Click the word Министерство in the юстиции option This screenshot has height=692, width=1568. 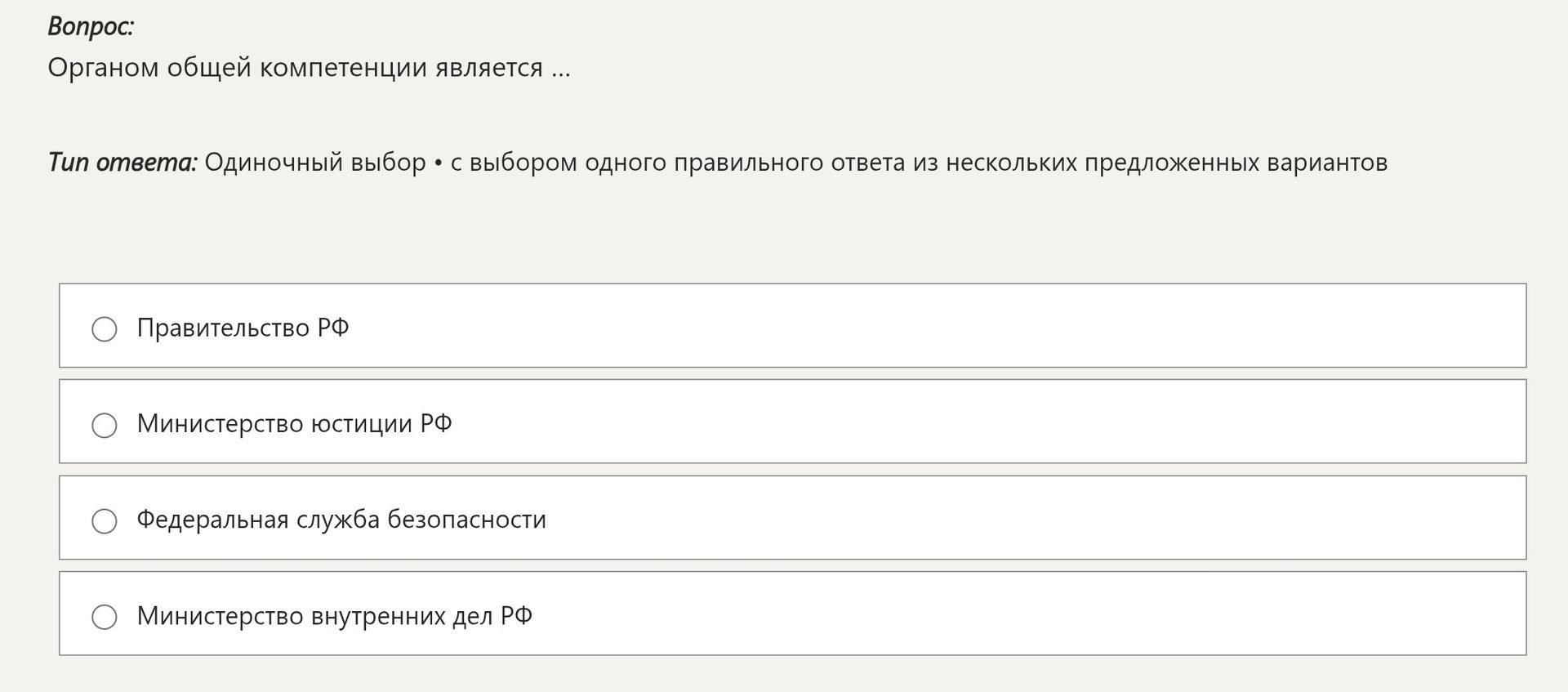(220, 423)
